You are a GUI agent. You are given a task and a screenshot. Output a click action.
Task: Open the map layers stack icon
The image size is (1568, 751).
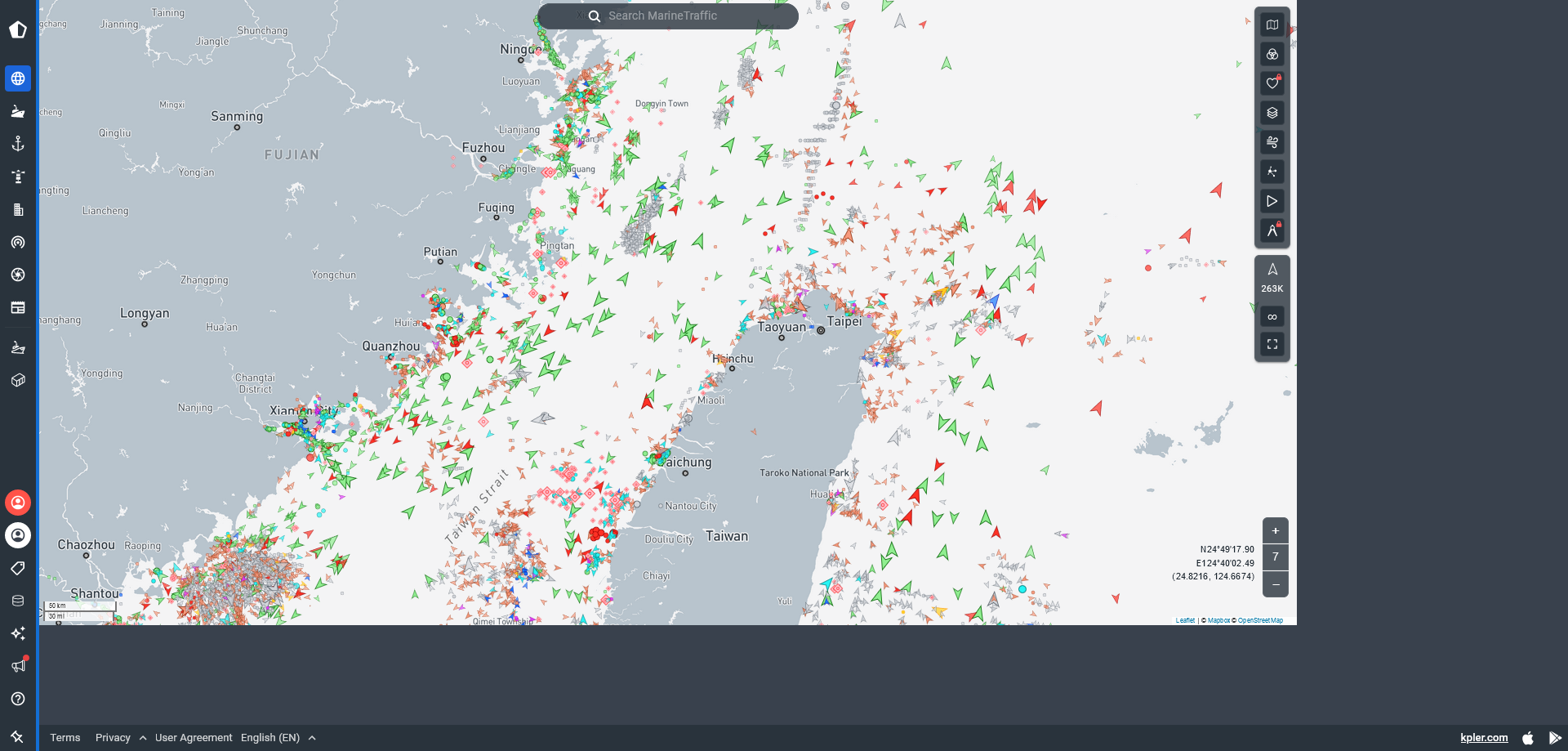[1272, 113]
